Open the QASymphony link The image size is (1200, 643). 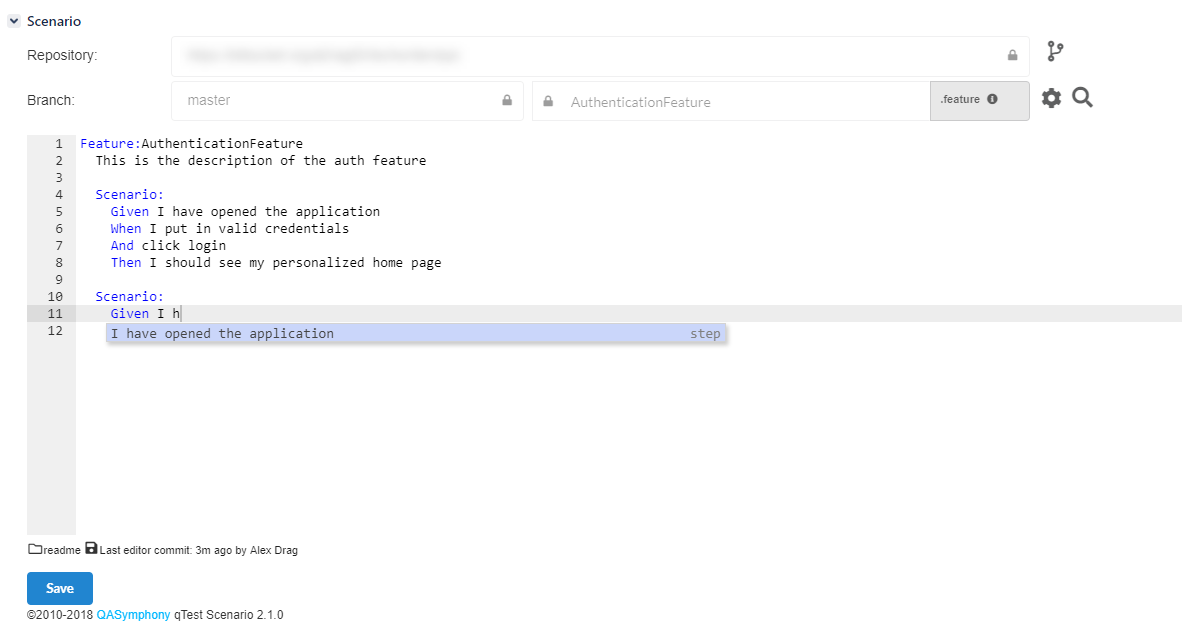tap(134, 614)
